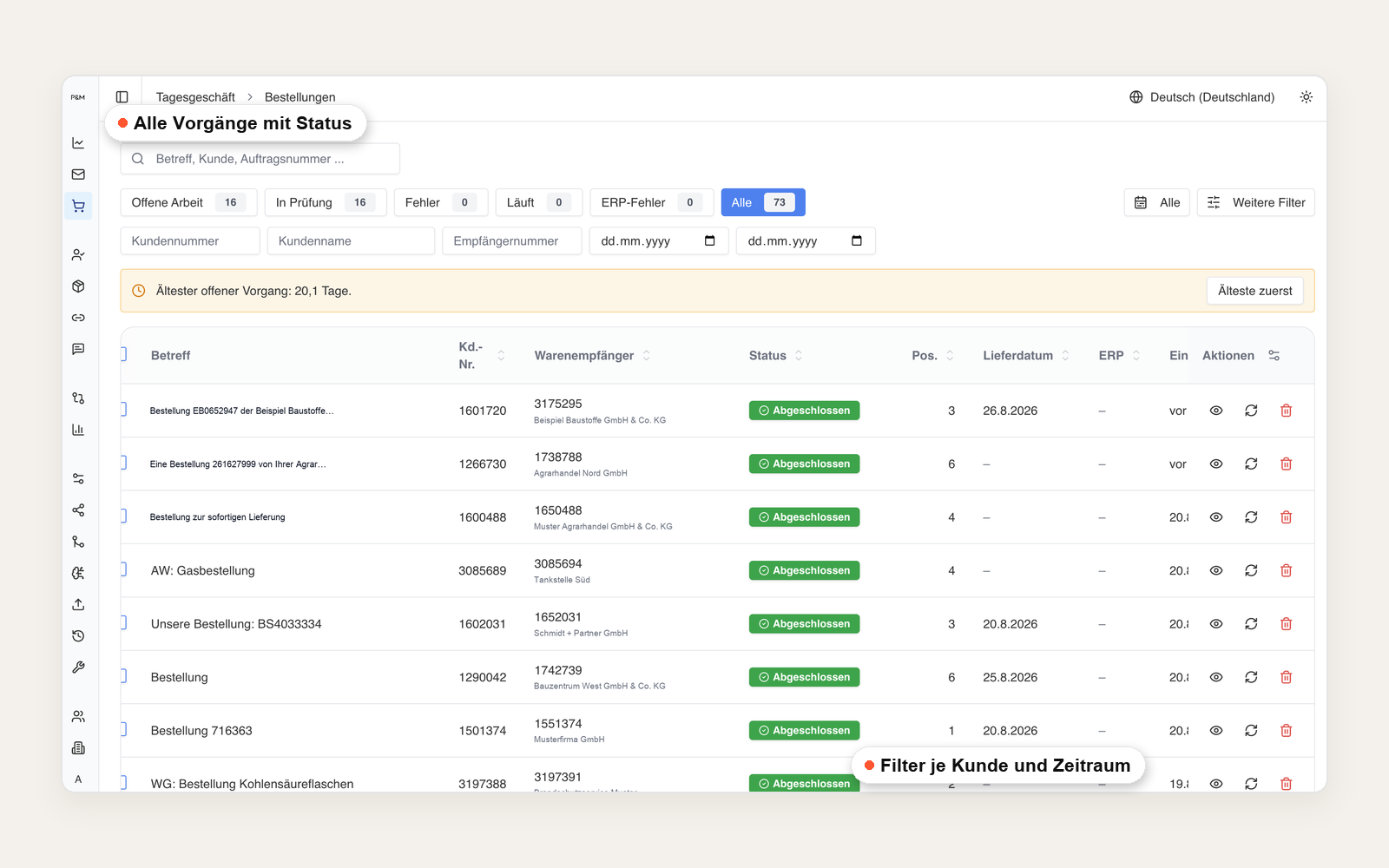Sort table by Status column
The height and width of the screenshot is (868, 1389).
[x=775, y=355]
